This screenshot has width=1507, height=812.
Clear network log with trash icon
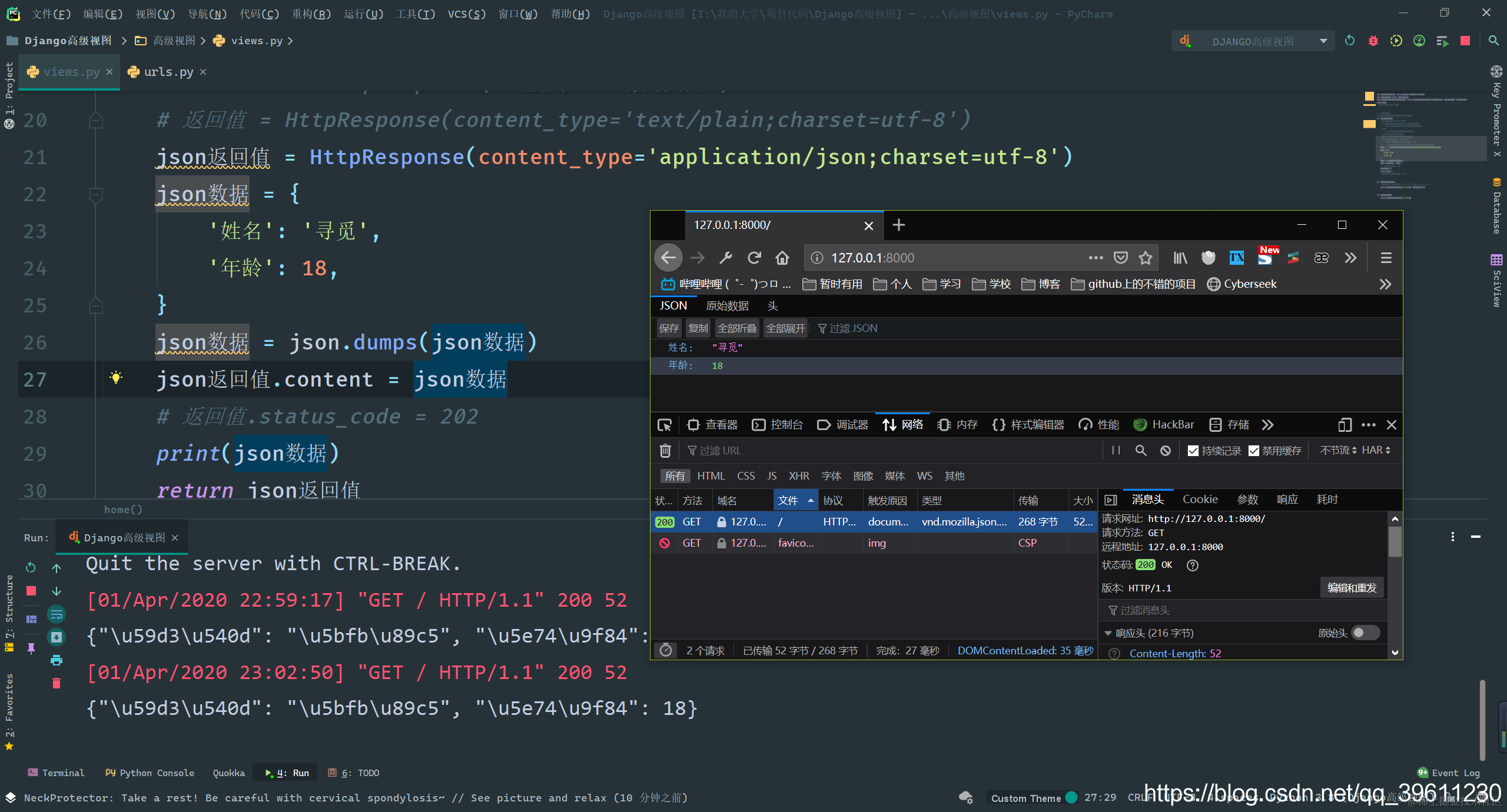click(x=665, y=451)
